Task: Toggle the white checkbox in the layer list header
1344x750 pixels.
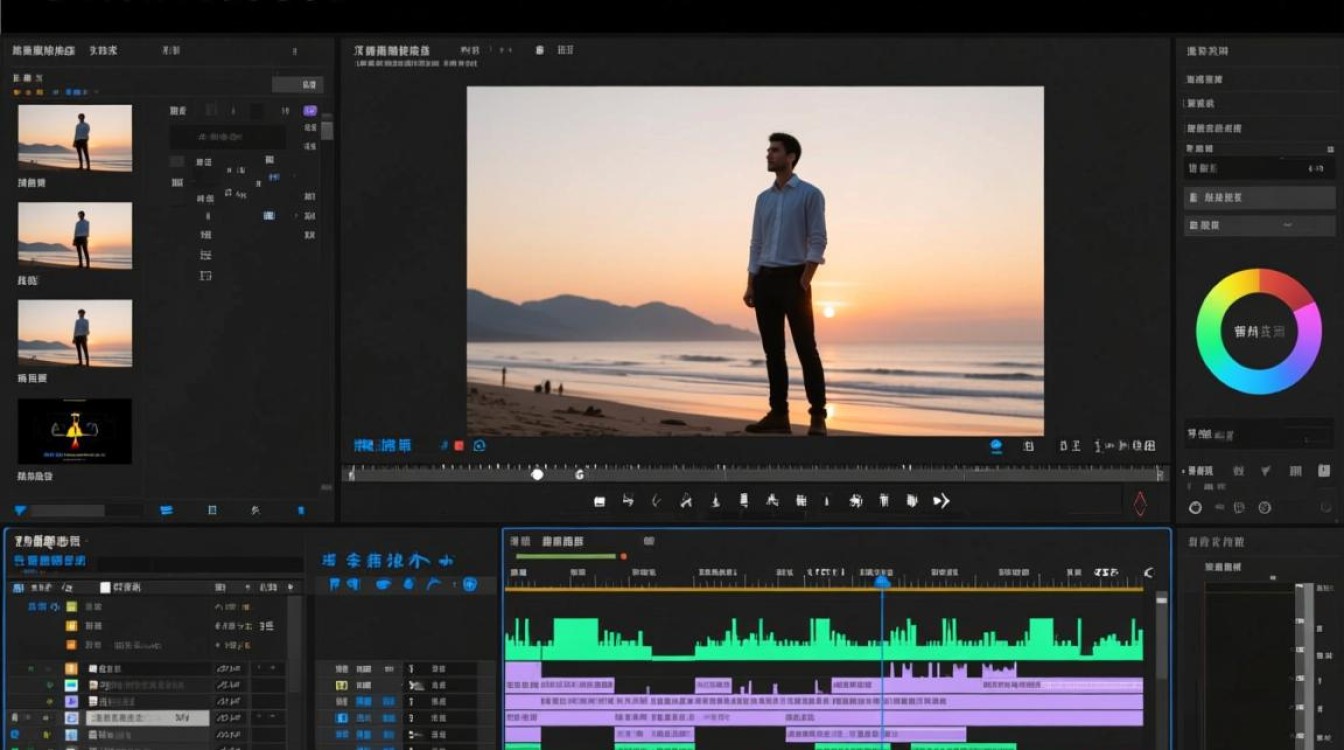Action: [105, 587]
